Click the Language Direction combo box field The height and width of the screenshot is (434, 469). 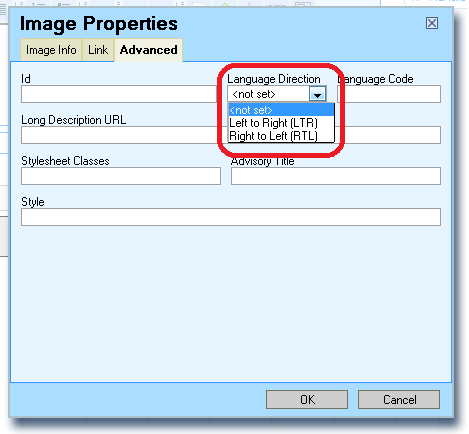277,94
